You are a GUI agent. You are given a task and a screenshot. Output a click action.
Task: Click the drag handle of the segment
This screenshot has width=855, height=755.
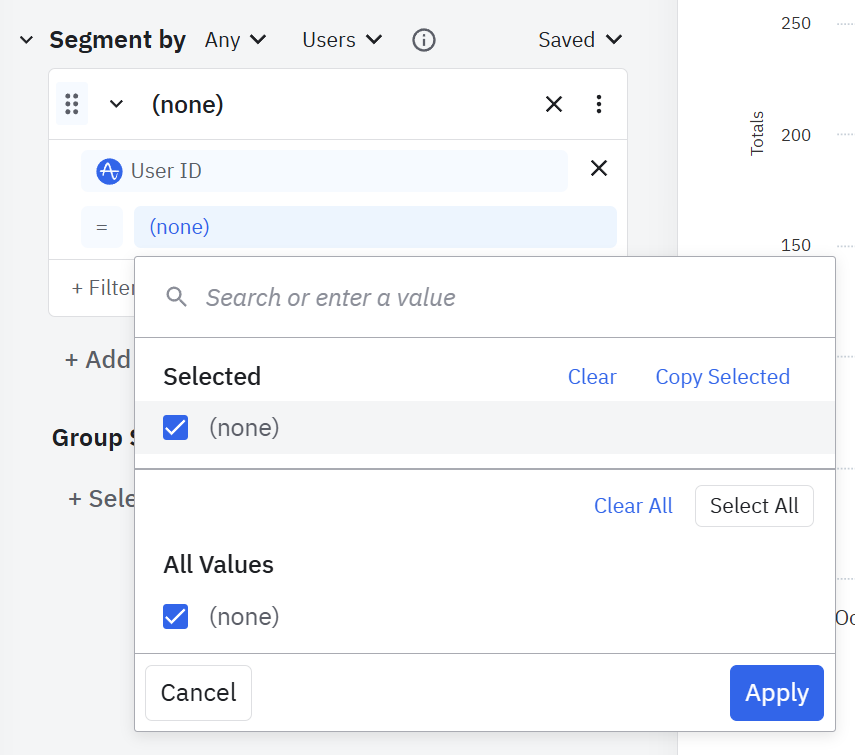[71, 104]
